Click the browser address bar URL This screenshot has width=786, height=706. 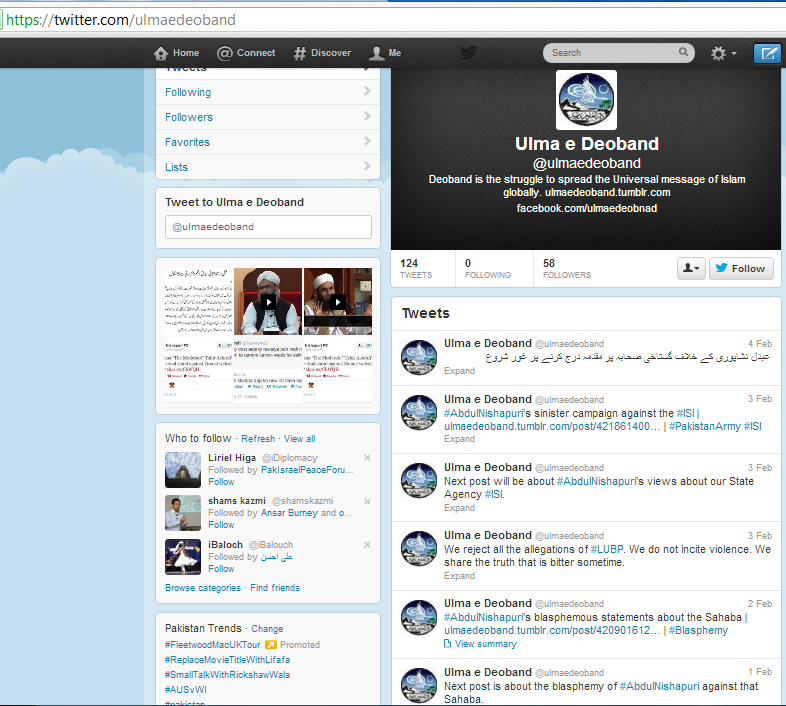click(121, 20)
